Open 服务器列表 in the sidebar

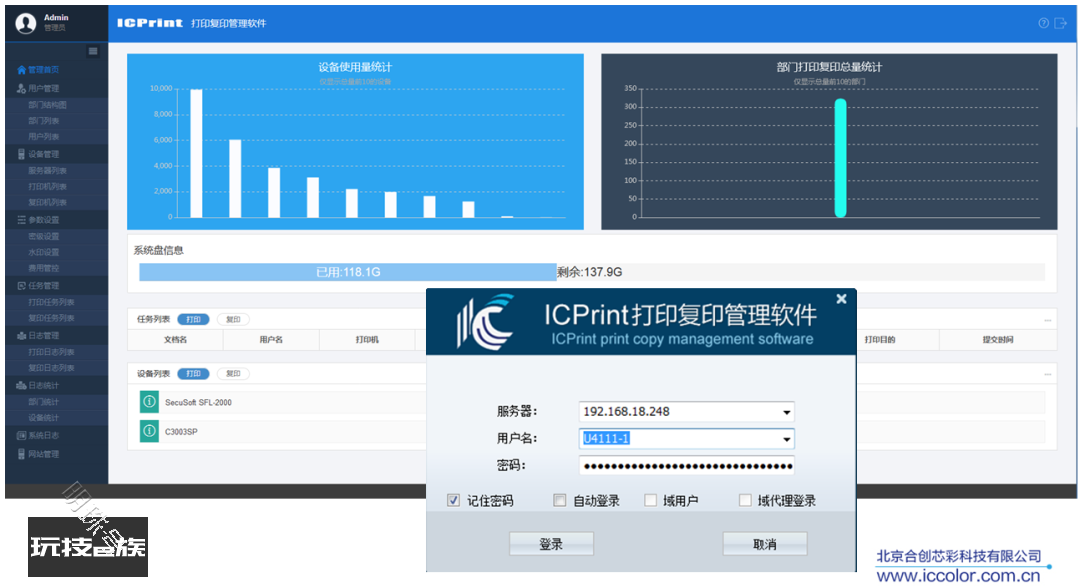click(x=48, y=171)
